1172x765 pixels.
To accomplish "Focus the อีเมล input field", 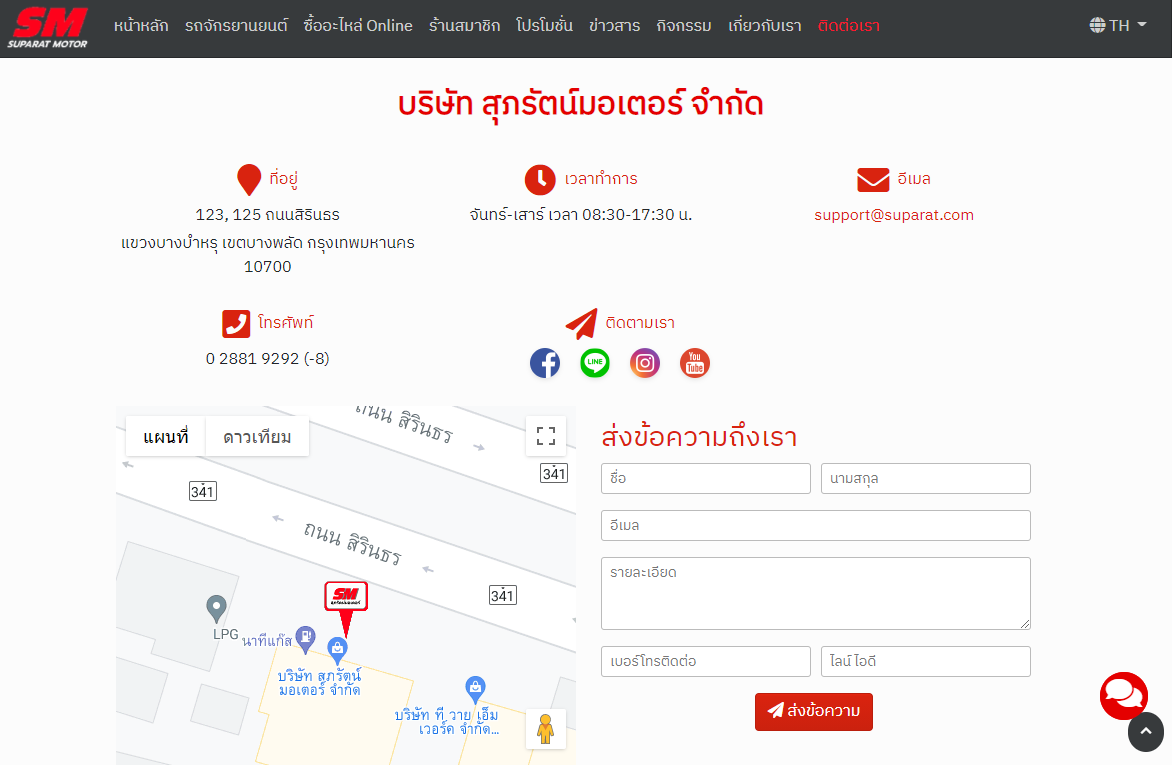I will pos(815,525).
